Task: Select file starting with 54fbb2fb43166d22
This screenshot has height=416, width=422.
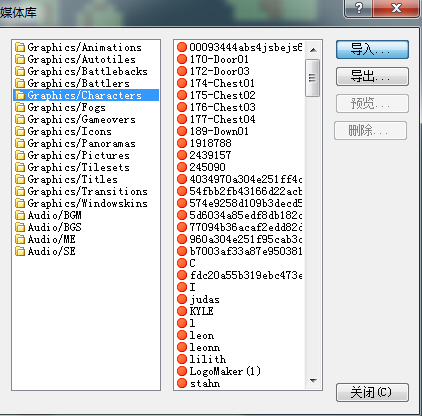Action: pos(246,191)
